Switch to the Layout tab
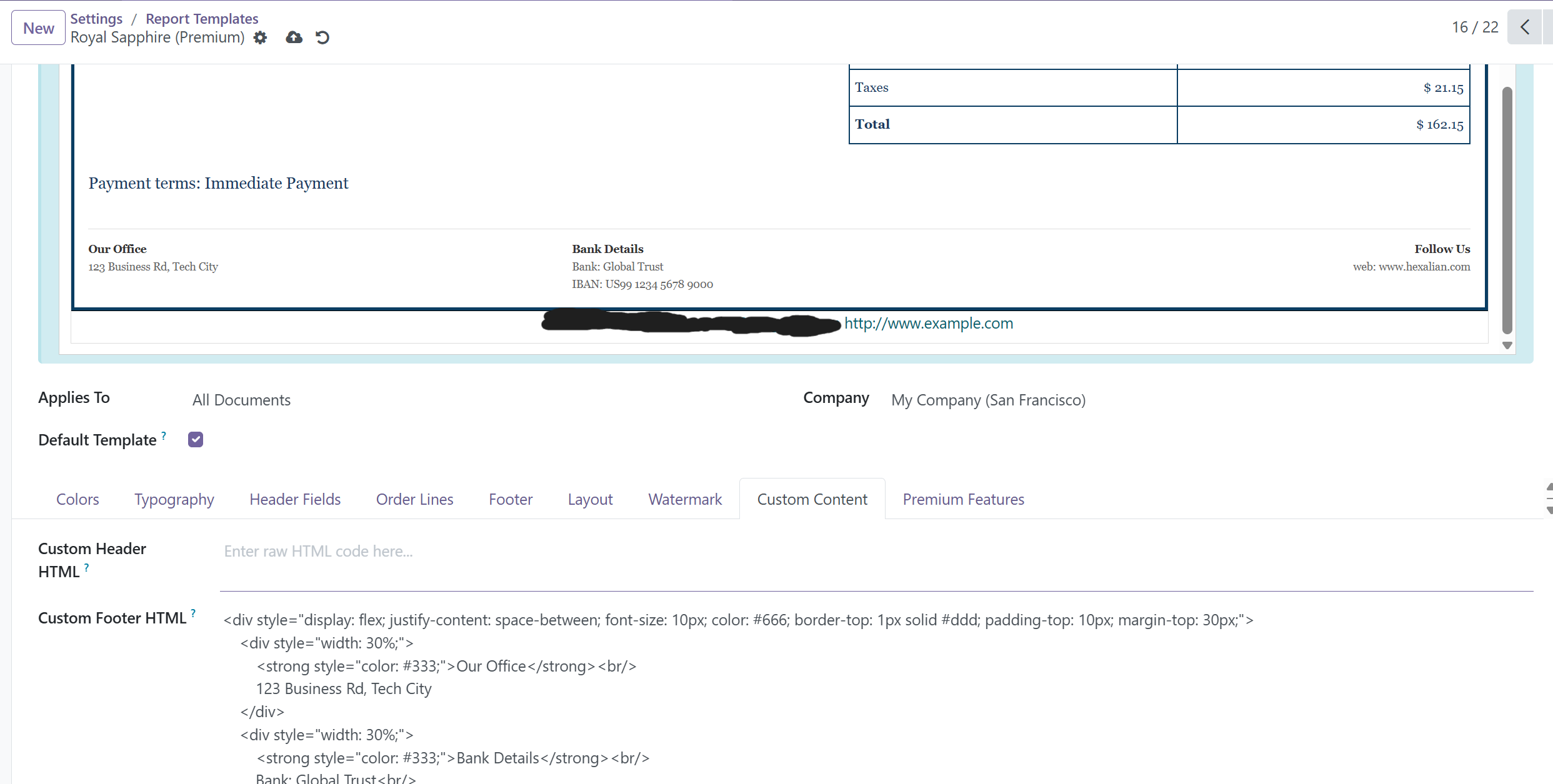The width and height of the screenshot is (1553, 784). pos(591,499)
